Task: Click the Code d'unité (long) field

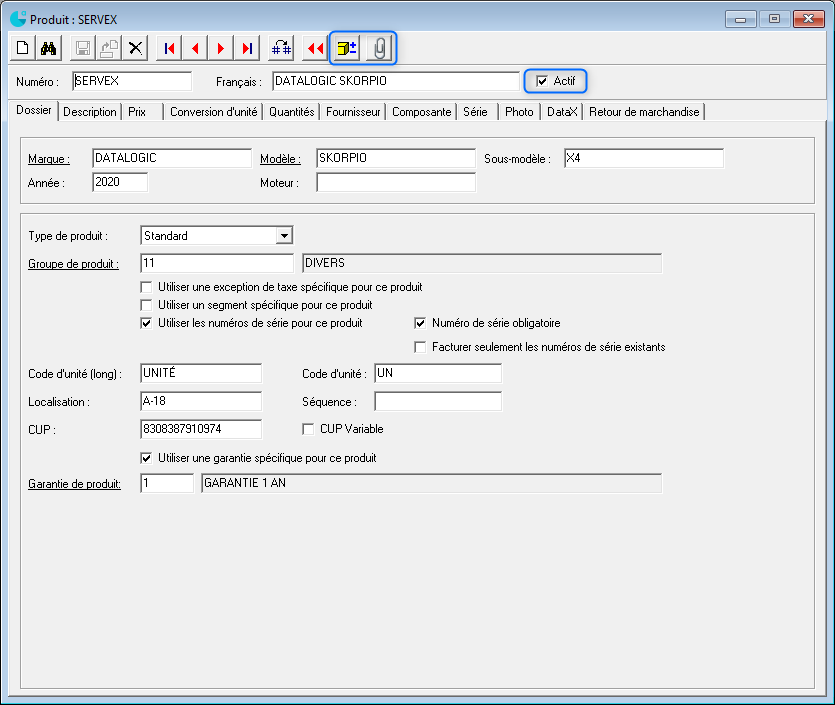Action: [201, 373]
